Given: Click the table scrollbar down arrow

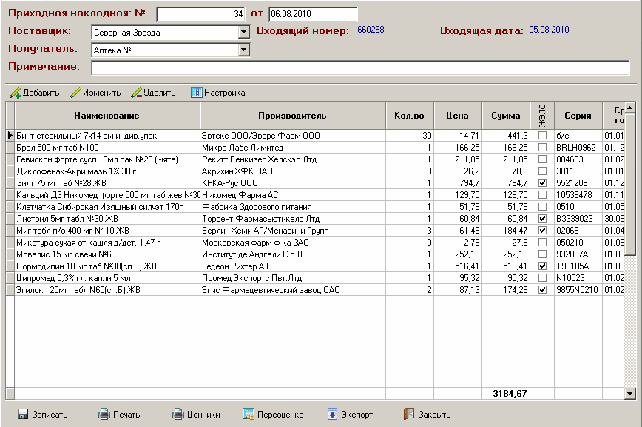Looking at the screenshot, I should [x=629, y=394].
